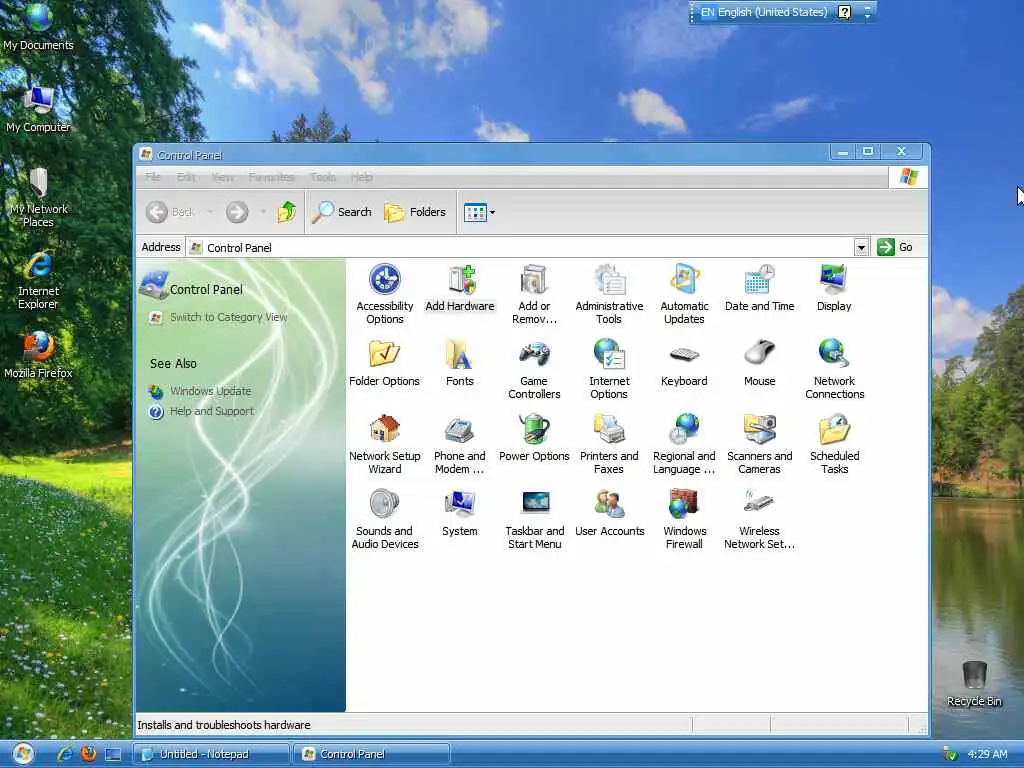
Task: Open My Network Places desktop icon
Action: point(38,197)
